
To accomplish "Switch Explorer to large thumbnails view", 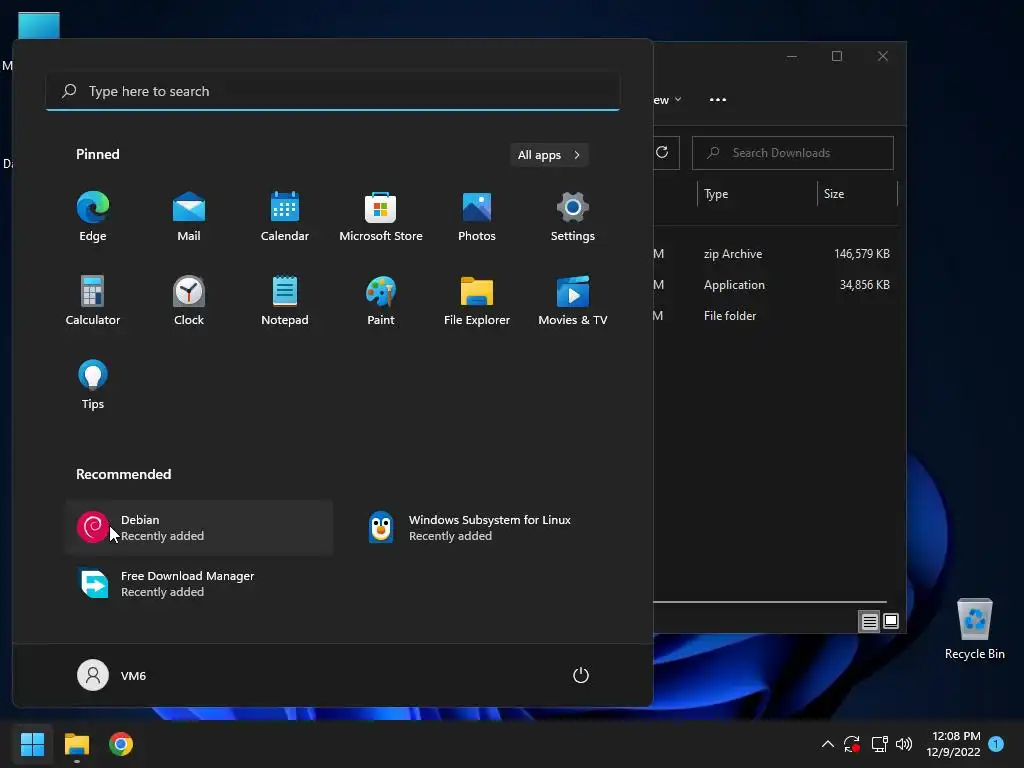I will pyautogui.click(x=891, y=621).
